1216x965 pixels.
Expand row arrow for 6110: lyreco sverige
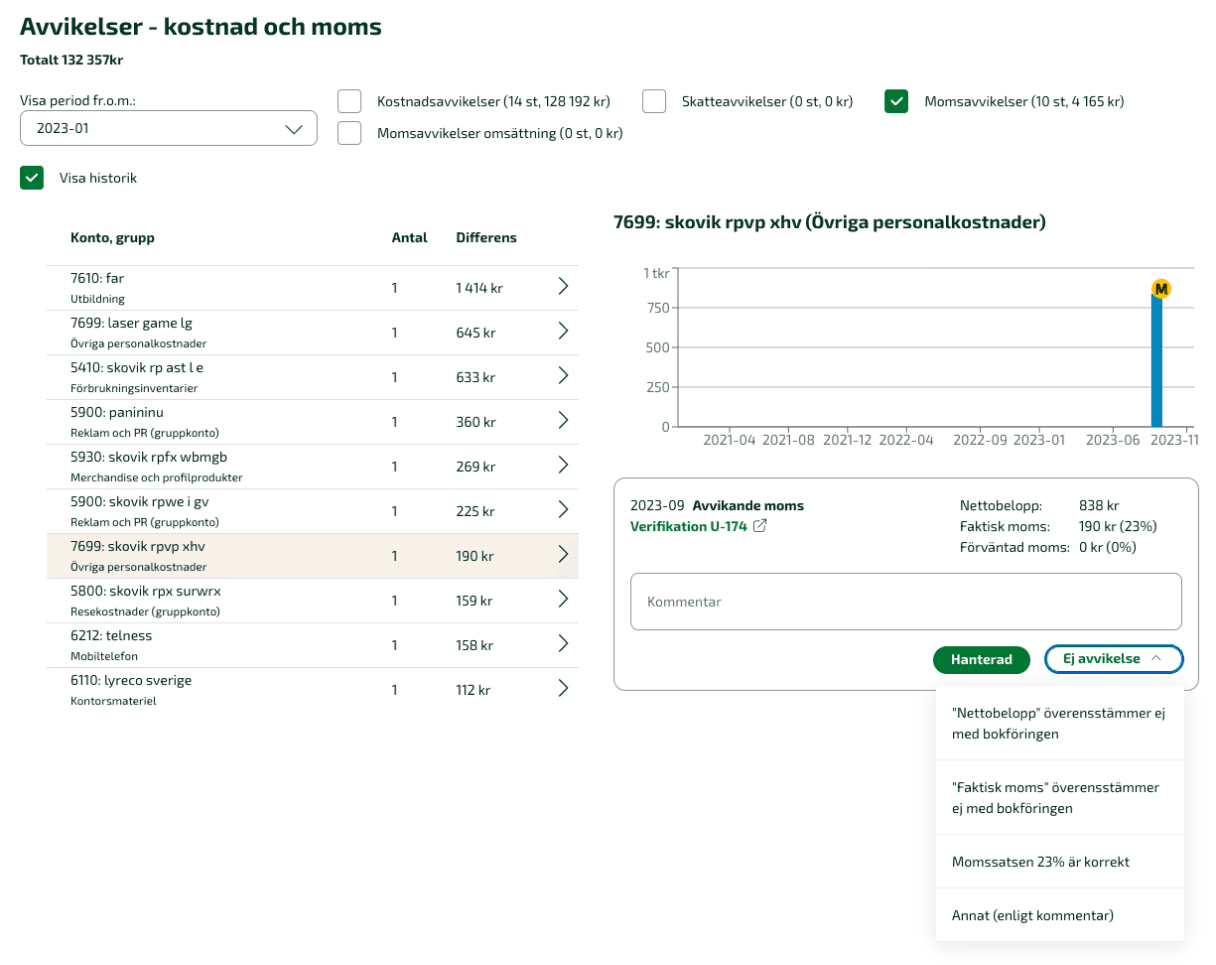(x=563, y=688)
